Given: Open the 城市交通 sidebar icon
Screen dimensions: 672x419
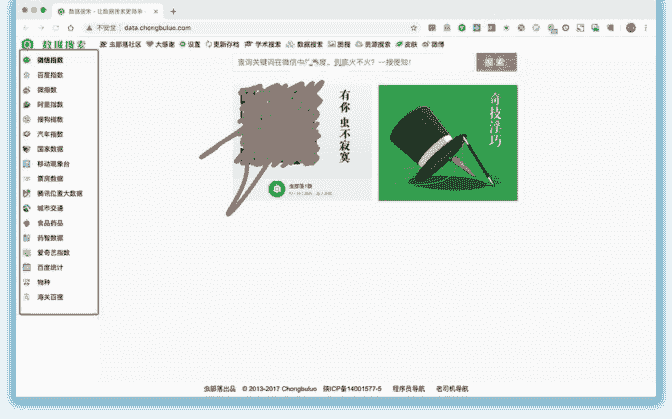Looking at the screenshot, I should point(27,208).
